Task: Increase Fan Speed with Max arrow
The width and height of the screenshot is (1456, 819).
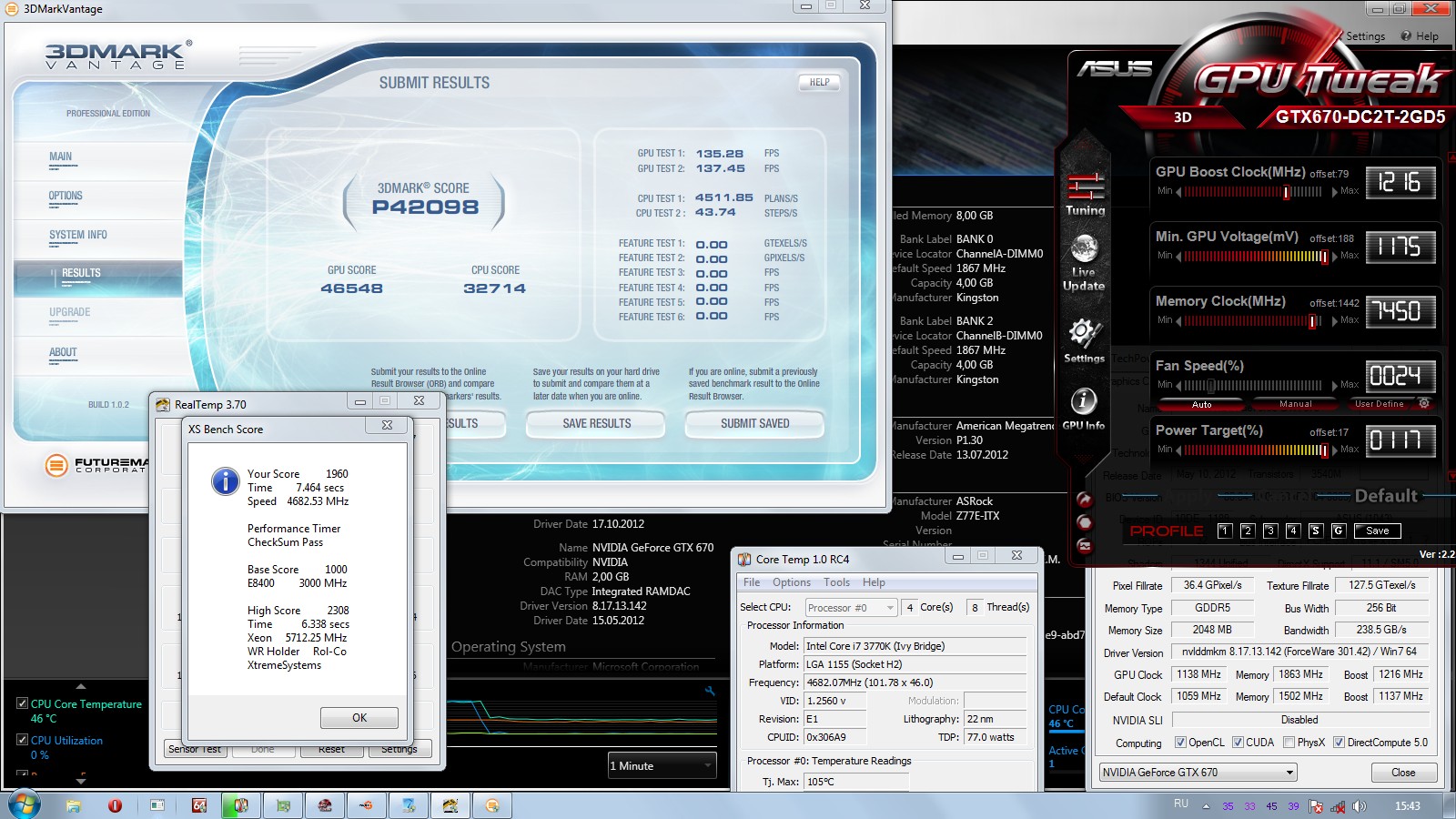Action: [x=1335, y=385]
